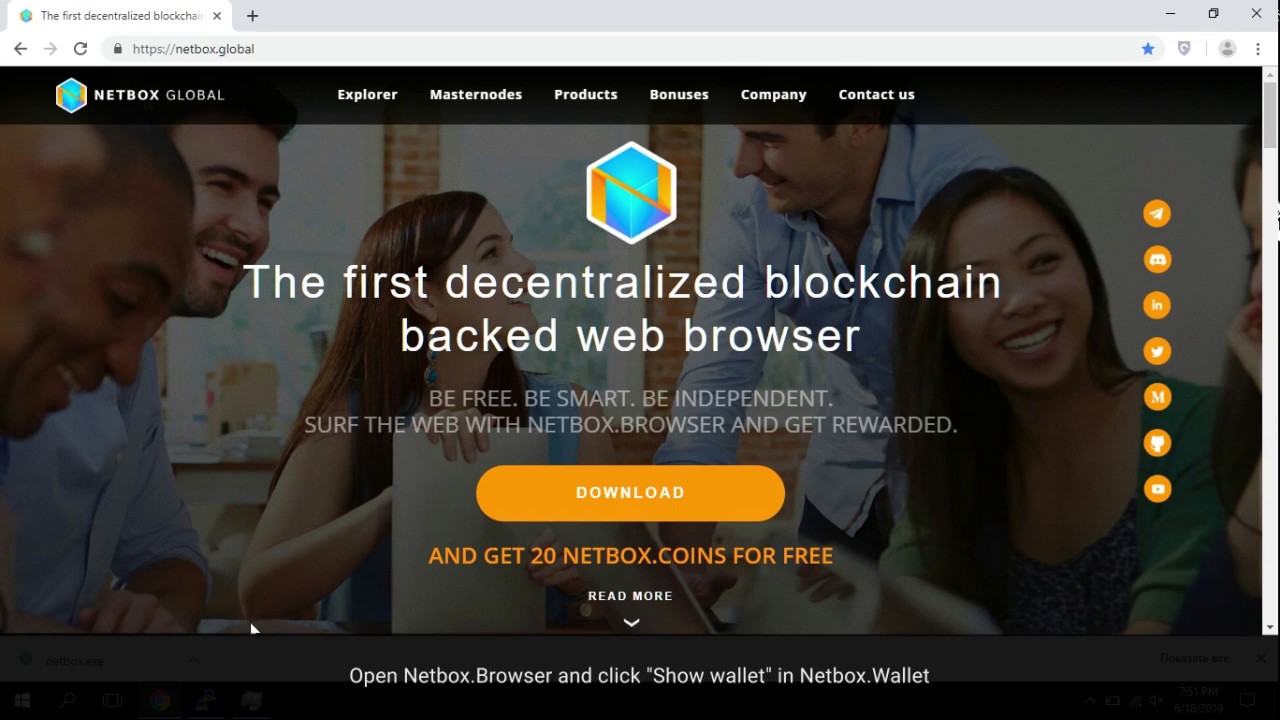Open the Products navigation menu
Image resolution: width=1280 pixels, height=720 pixels.
pyautogui.click(x=586, y=94)
